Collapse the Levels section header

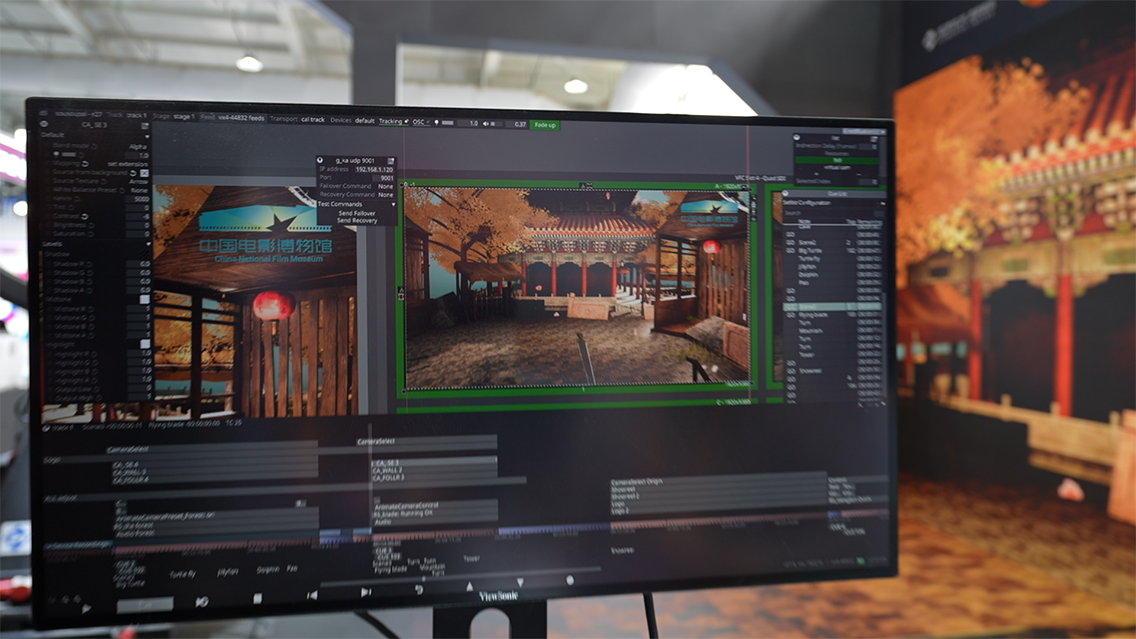click(x=96, y=244)
